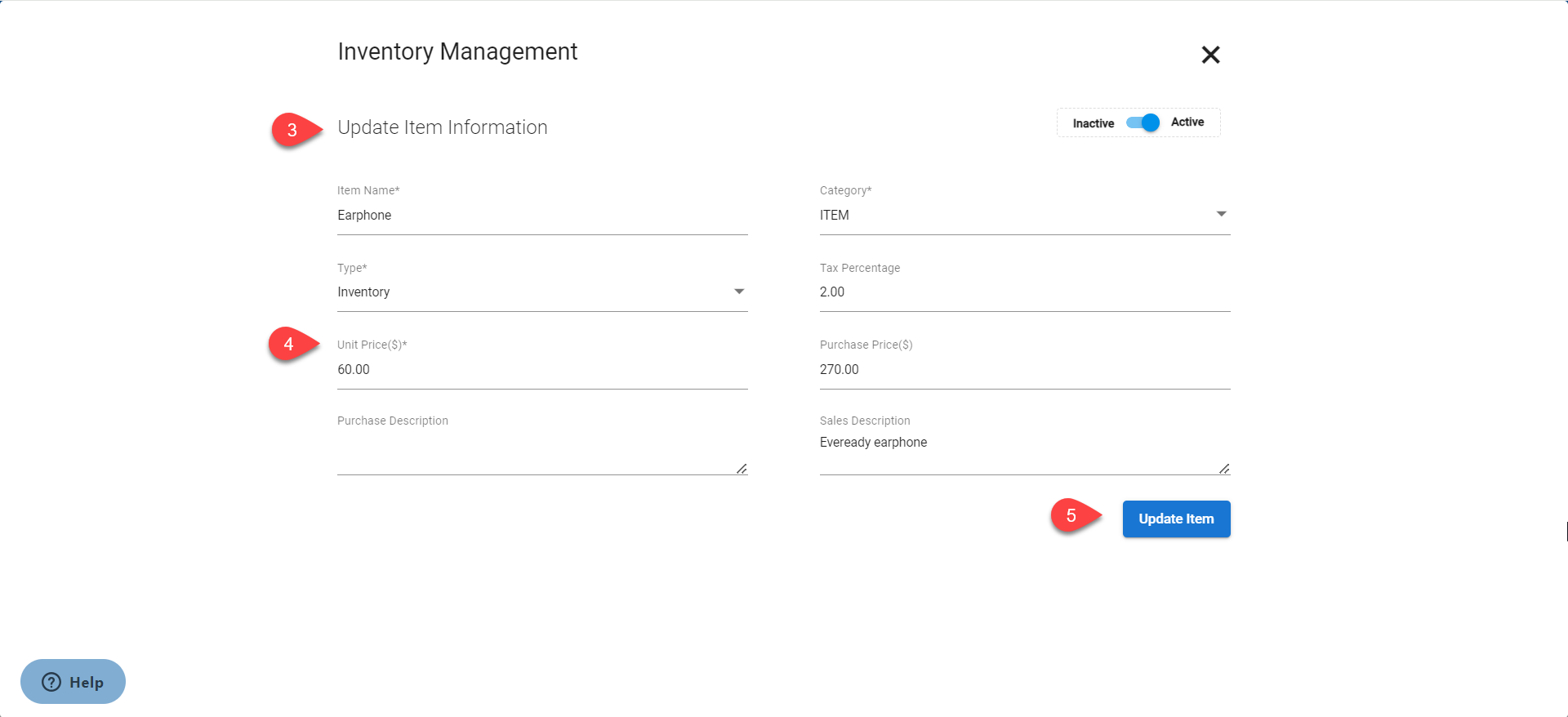Click the red step 5 marker

coord(1071,516)
